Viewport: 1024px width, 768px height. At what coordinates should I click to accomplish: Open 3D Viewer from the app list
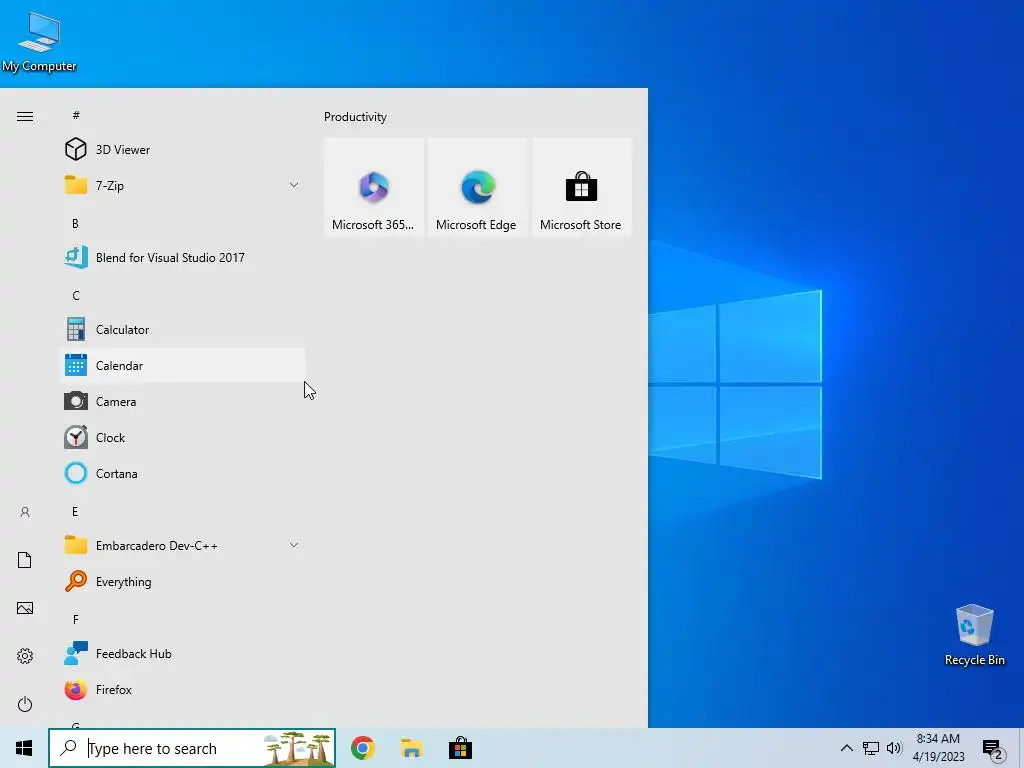pos(183,150)
